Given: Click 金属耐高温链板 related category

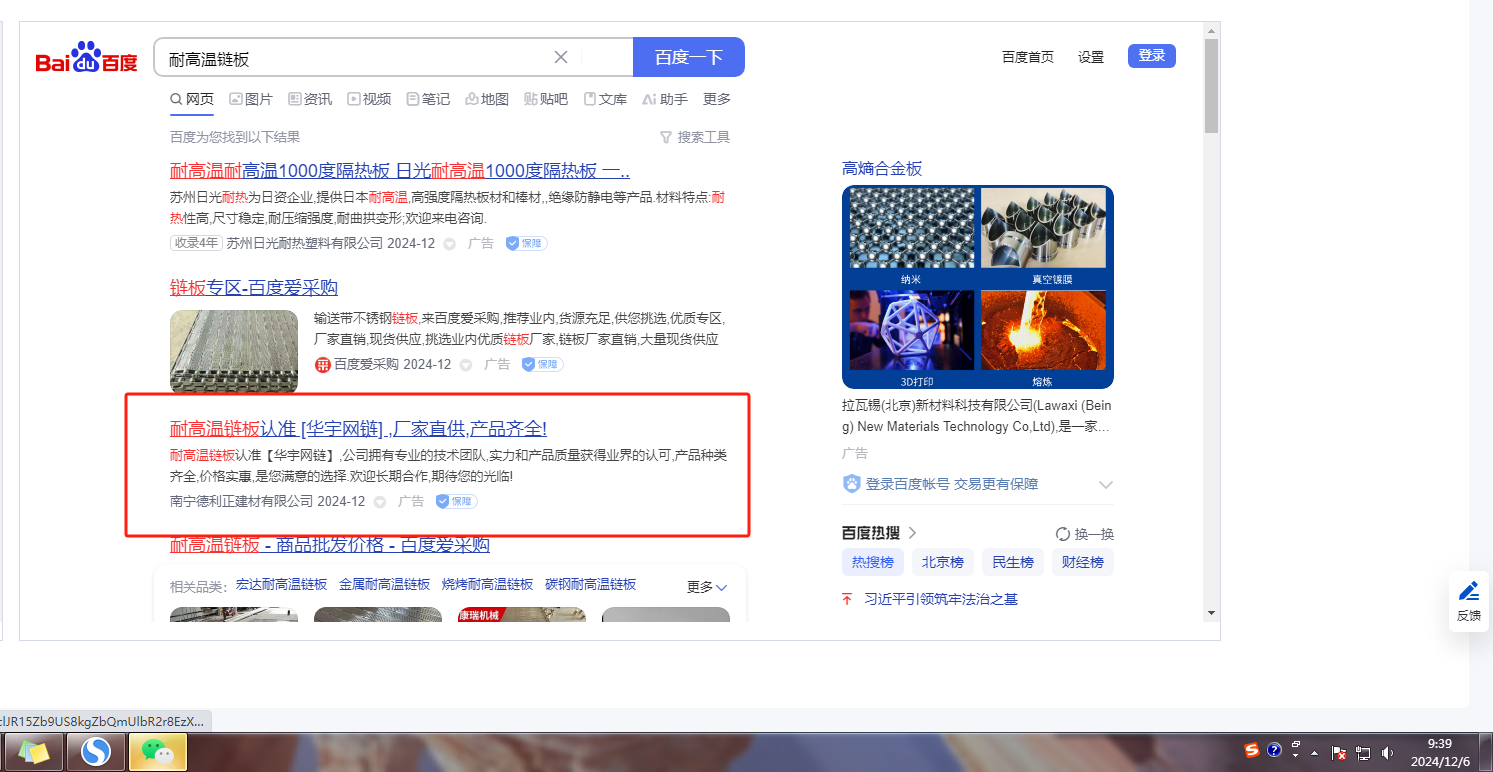Looking at the screenshot, I should (385, 585).
